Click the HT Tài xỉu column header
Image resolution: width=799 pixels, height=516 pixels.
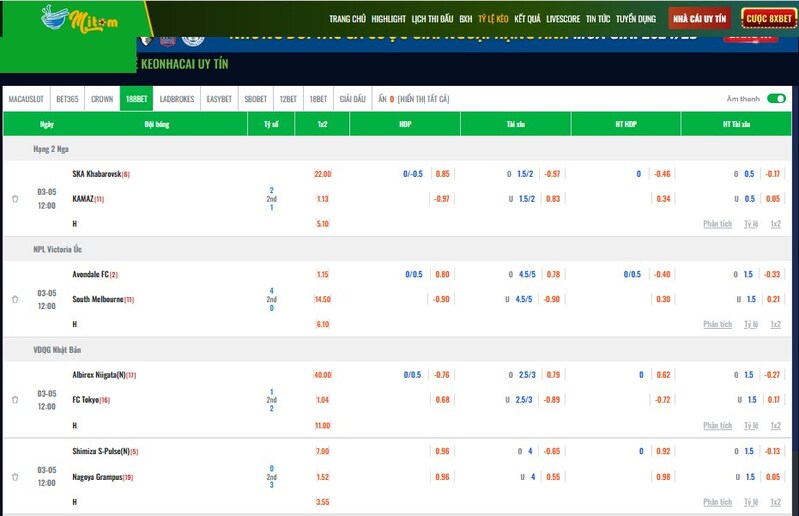pyautogui.click(x=736, y=124)
